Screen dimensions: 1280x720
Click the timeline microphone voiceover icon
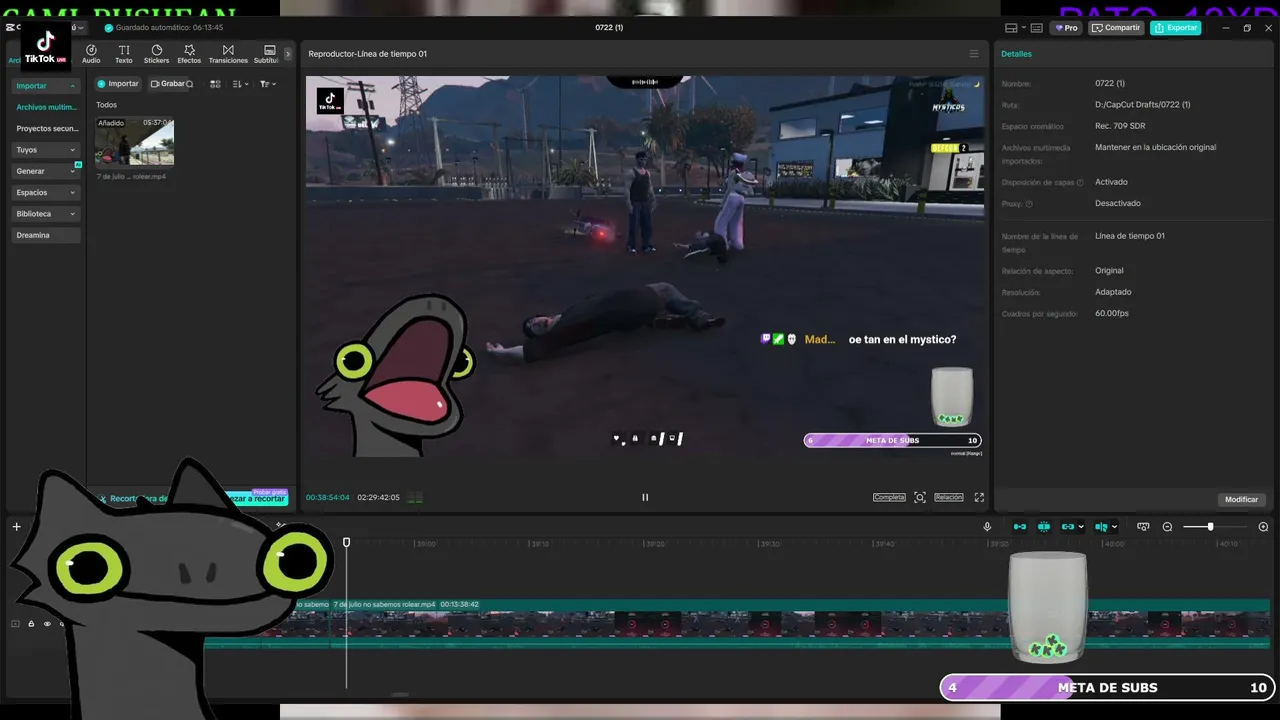[987, 527]
